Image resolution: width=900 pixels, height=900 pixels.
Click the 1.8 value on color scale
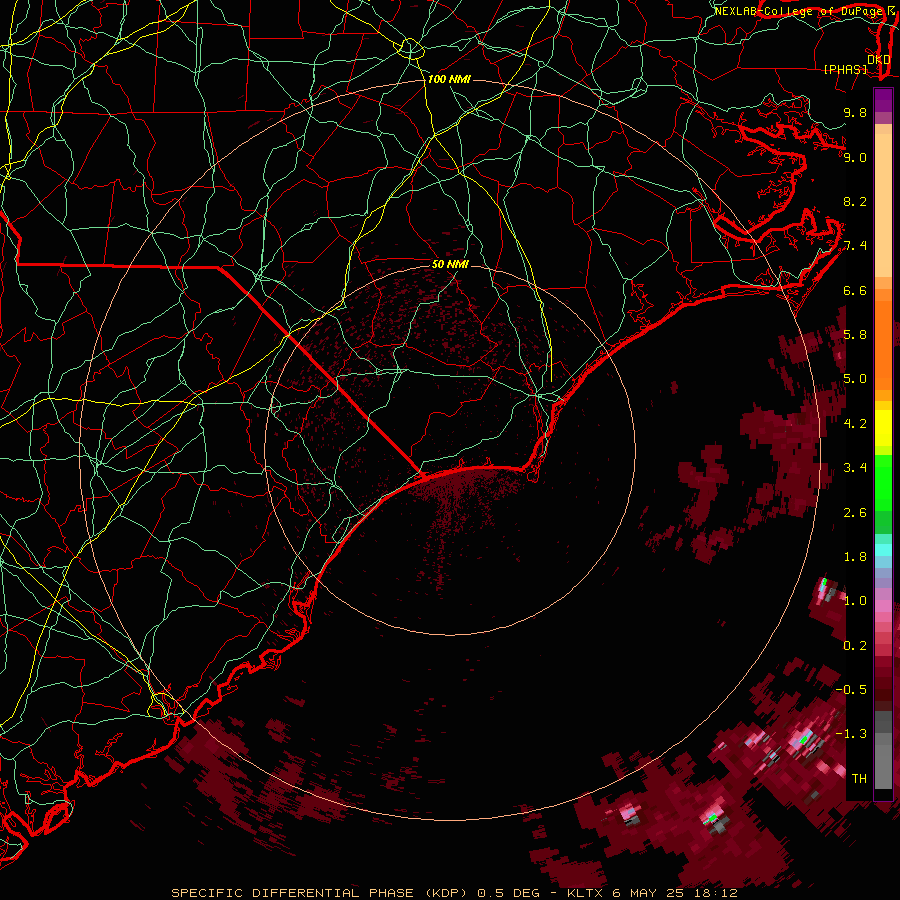(855, 557)
